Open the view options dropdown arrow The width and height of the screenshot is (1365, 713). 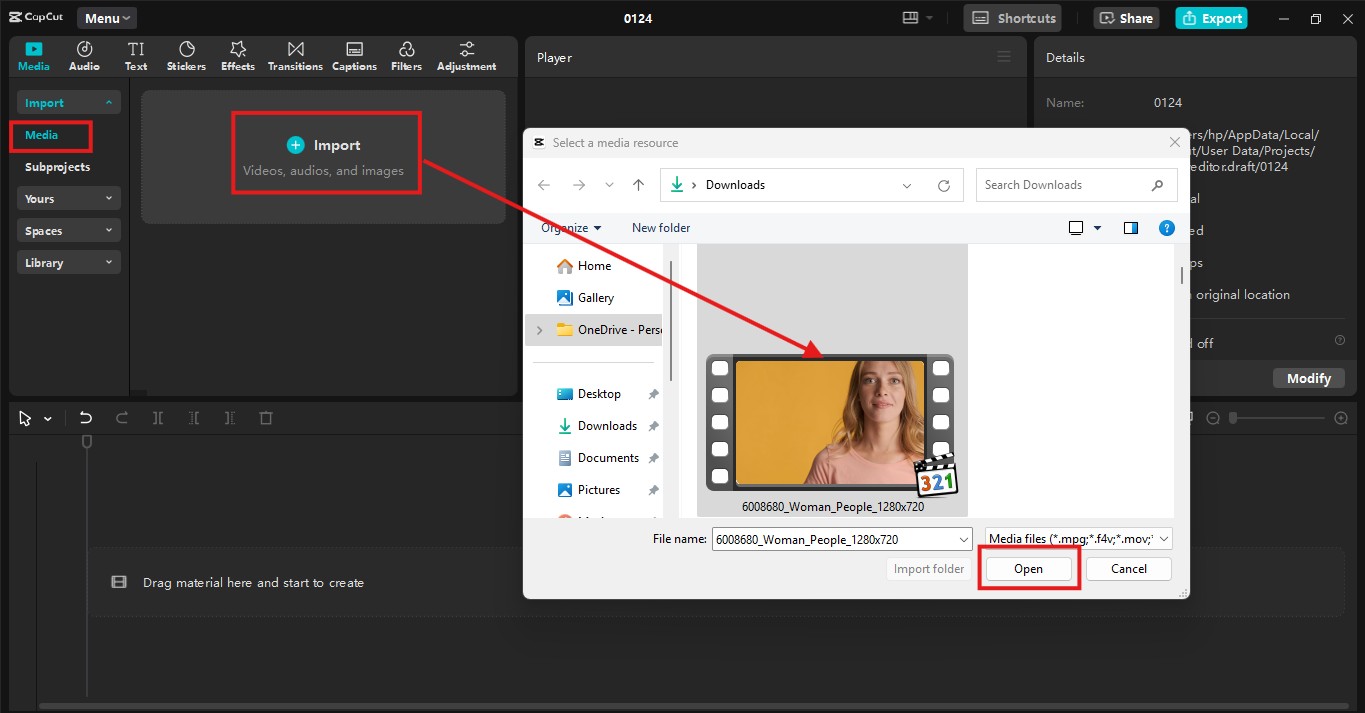coord(1097,228)
